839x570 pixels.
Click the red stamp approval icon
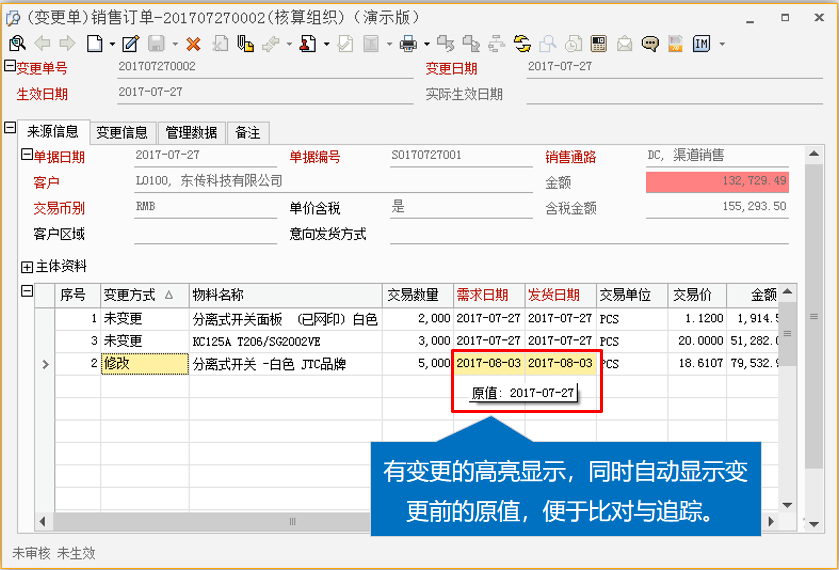point(308,44)
